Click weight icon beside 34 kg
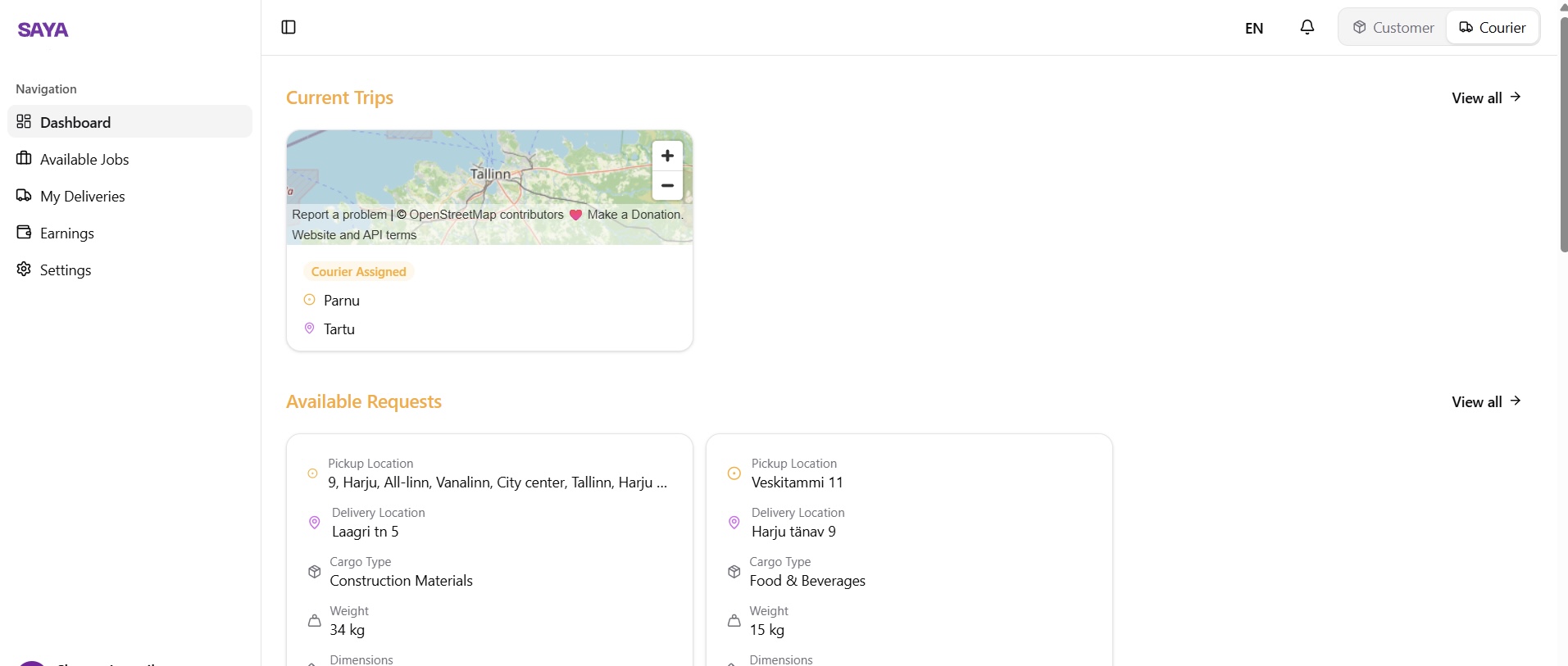This screenshot has width=1568, height=666. click(x=314, y=620)
